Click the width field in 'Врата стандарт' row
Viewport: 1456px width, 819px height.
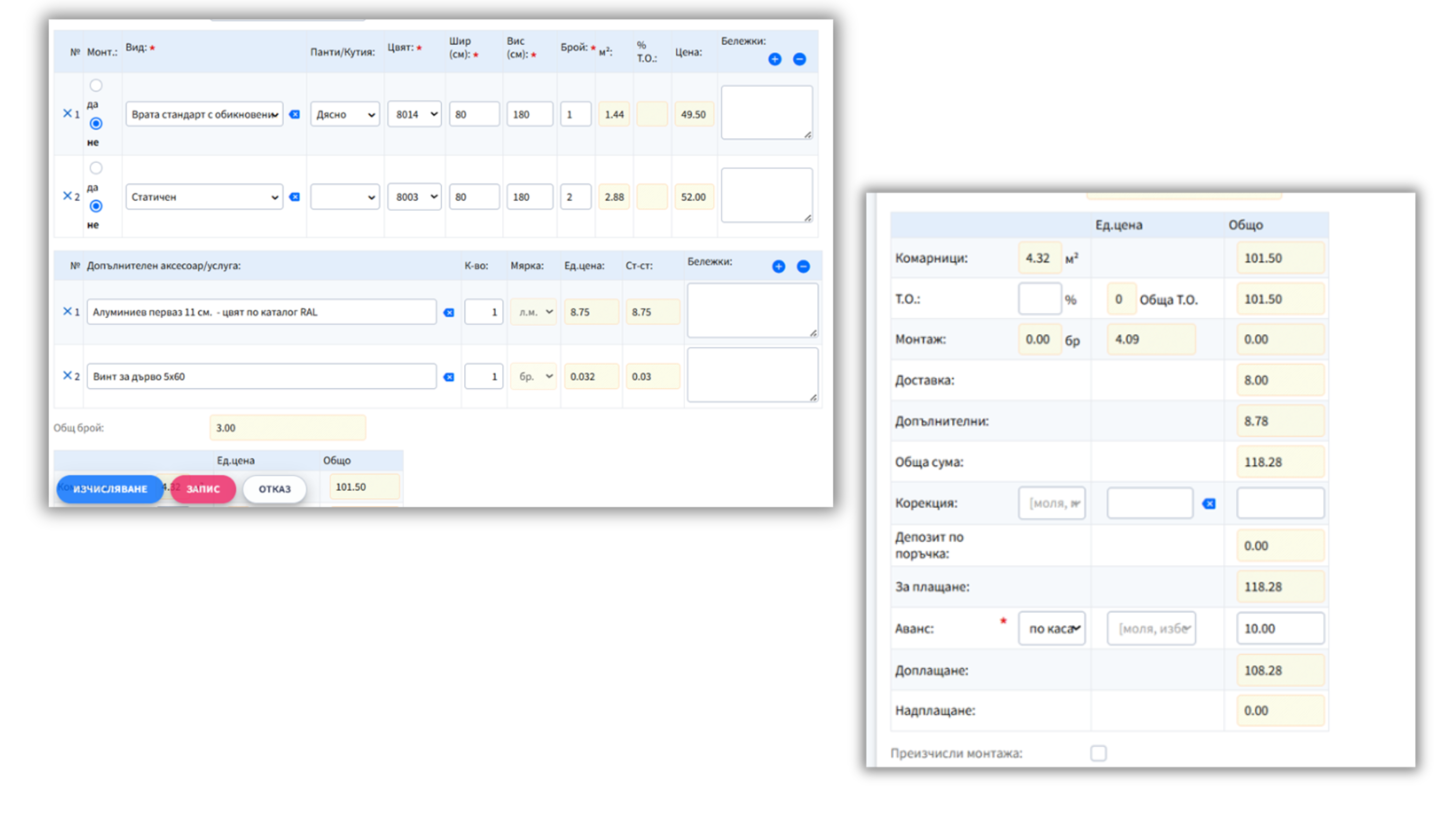[x=474, y=114]
